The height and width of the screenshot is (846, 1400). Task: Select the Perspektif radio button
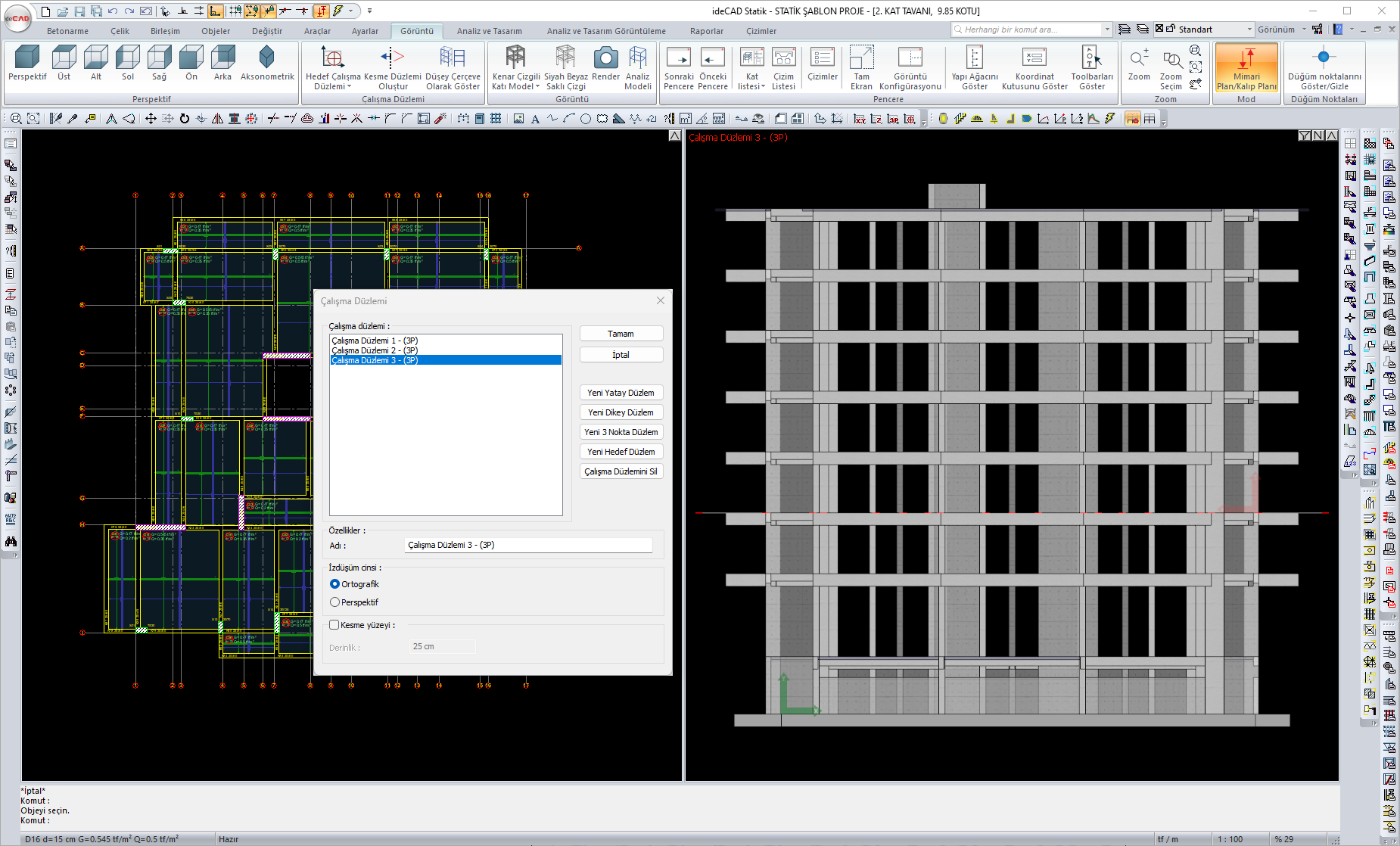335,602
